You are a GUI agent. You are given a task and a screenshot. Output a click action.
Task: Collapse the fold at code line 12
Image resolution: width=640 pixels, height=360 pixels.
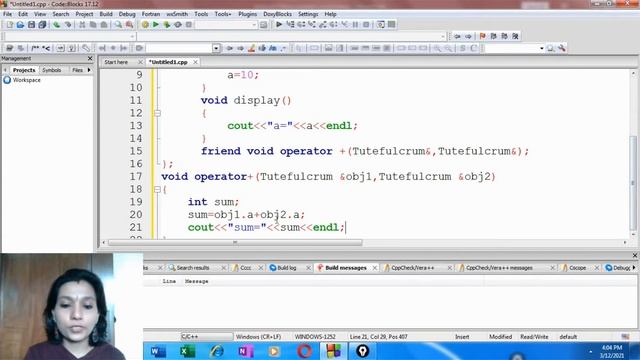pos(158,113)
